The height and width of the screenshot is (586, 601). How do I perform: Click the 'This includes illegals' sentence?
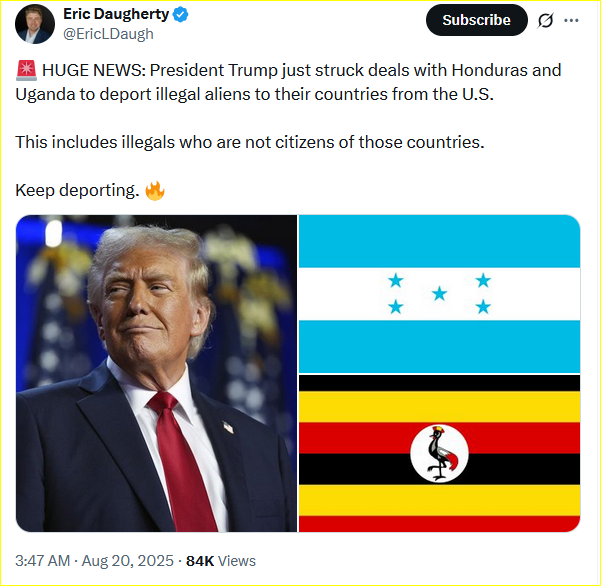tap(250, 142)
